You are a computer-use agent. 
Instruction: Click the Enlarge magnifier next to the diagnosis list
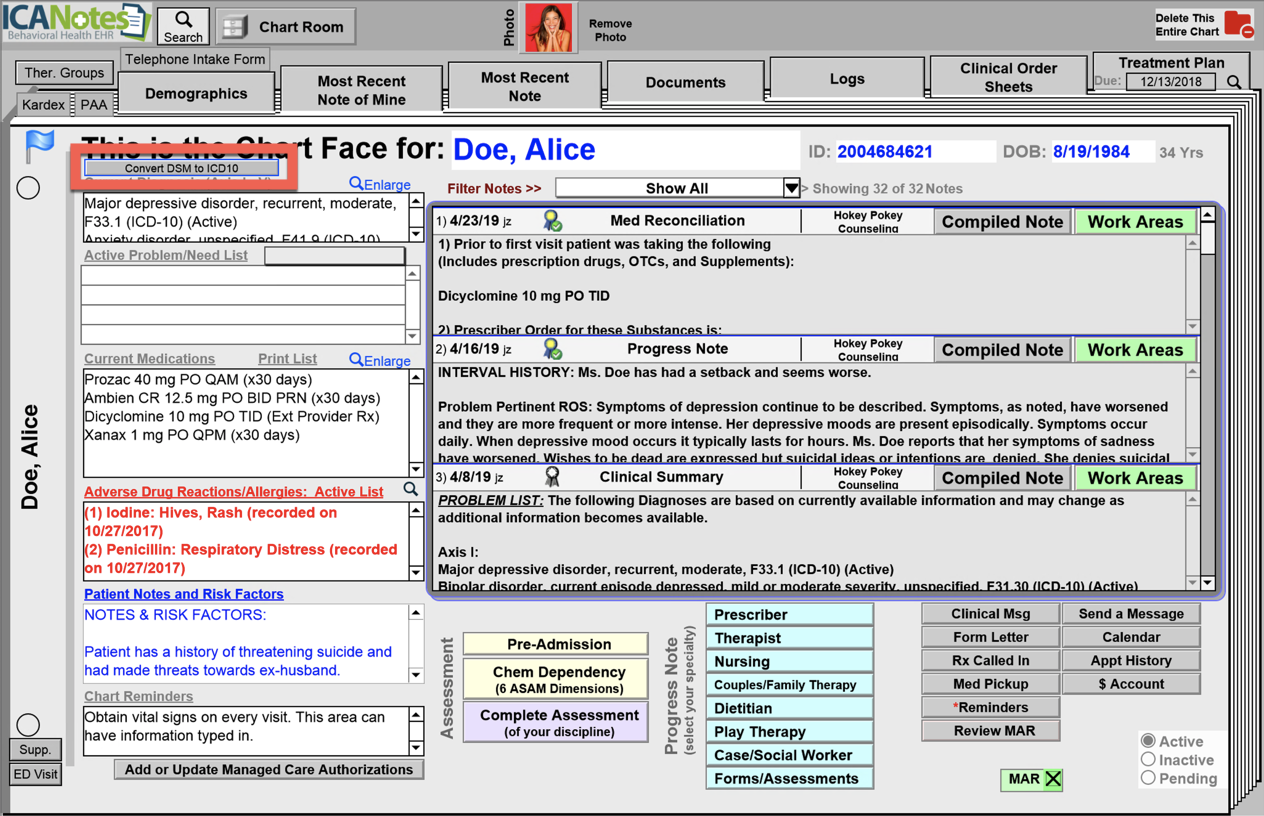pyautogui.click(x=379, y=184)
